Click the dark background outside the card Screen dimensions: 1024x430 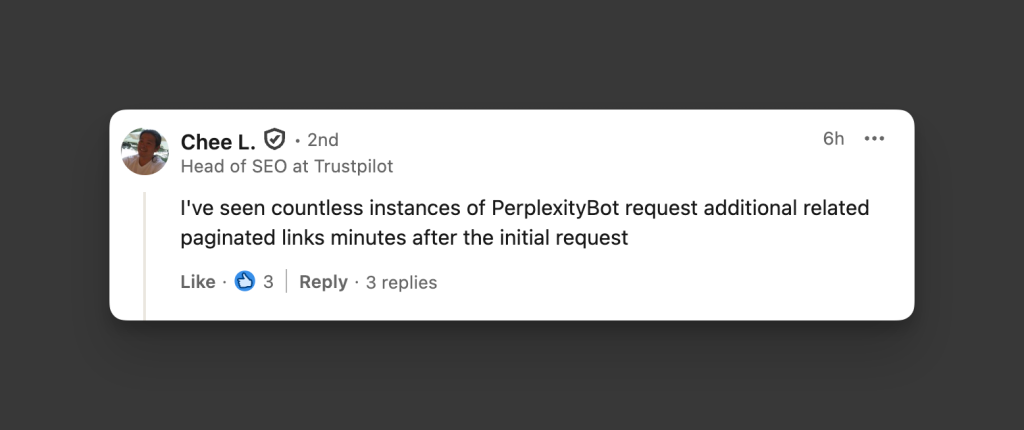click(500, 380)
